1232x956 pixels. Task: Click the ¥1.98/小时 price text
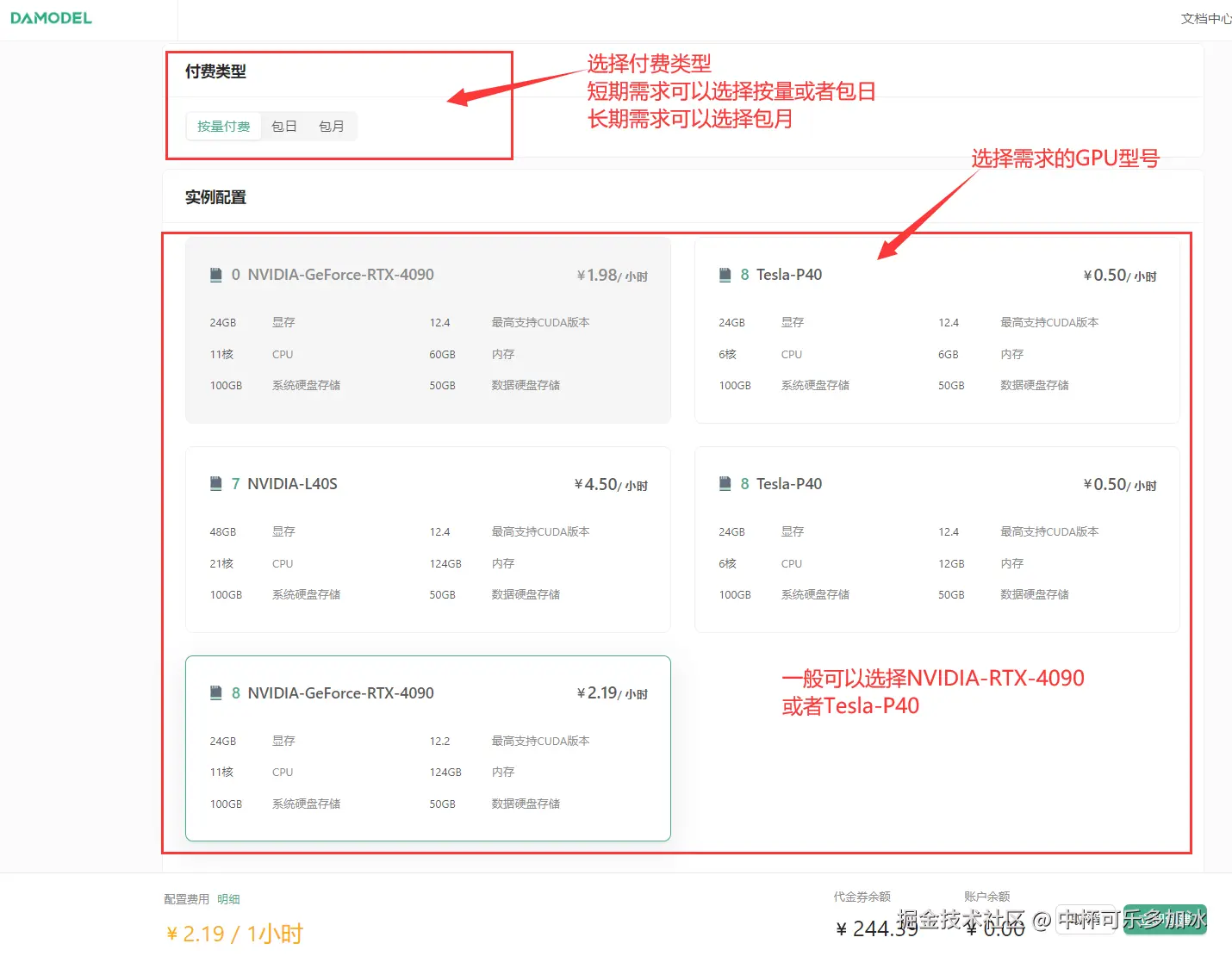(x=612, y=276)
